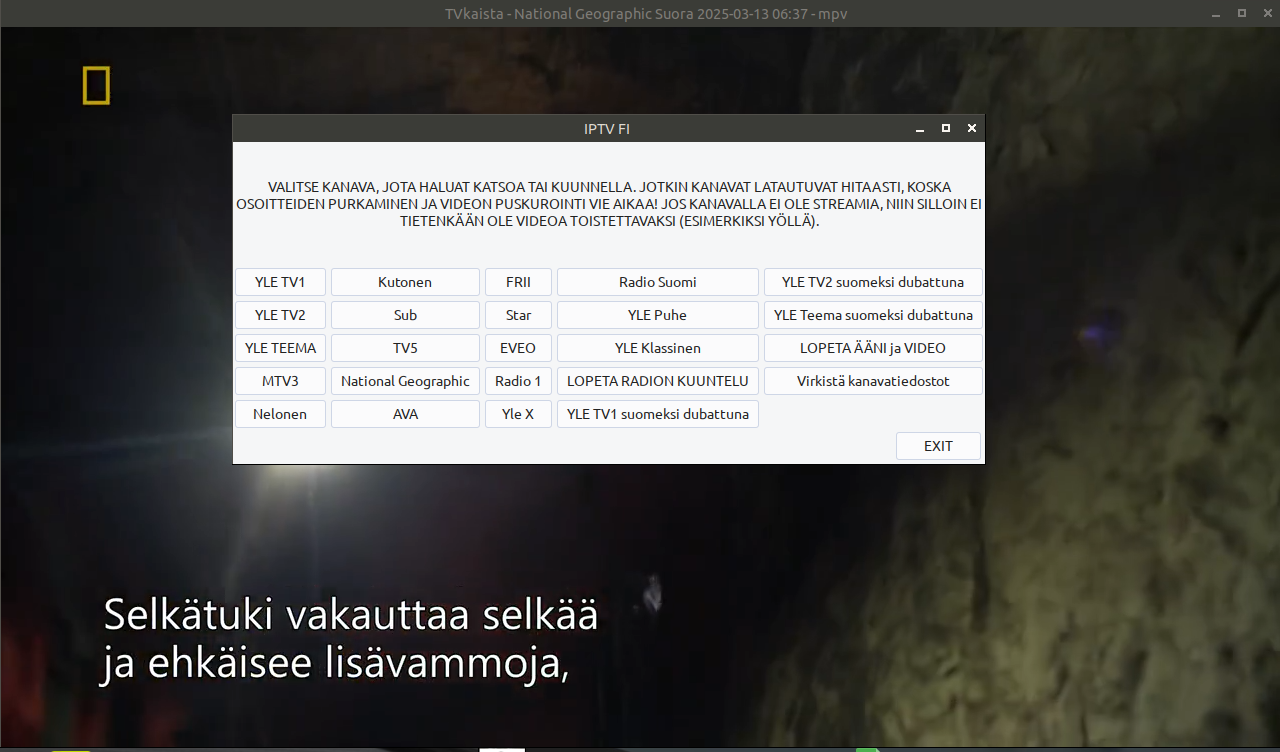Open the YLE TEEMA channel

click(280, 348)
